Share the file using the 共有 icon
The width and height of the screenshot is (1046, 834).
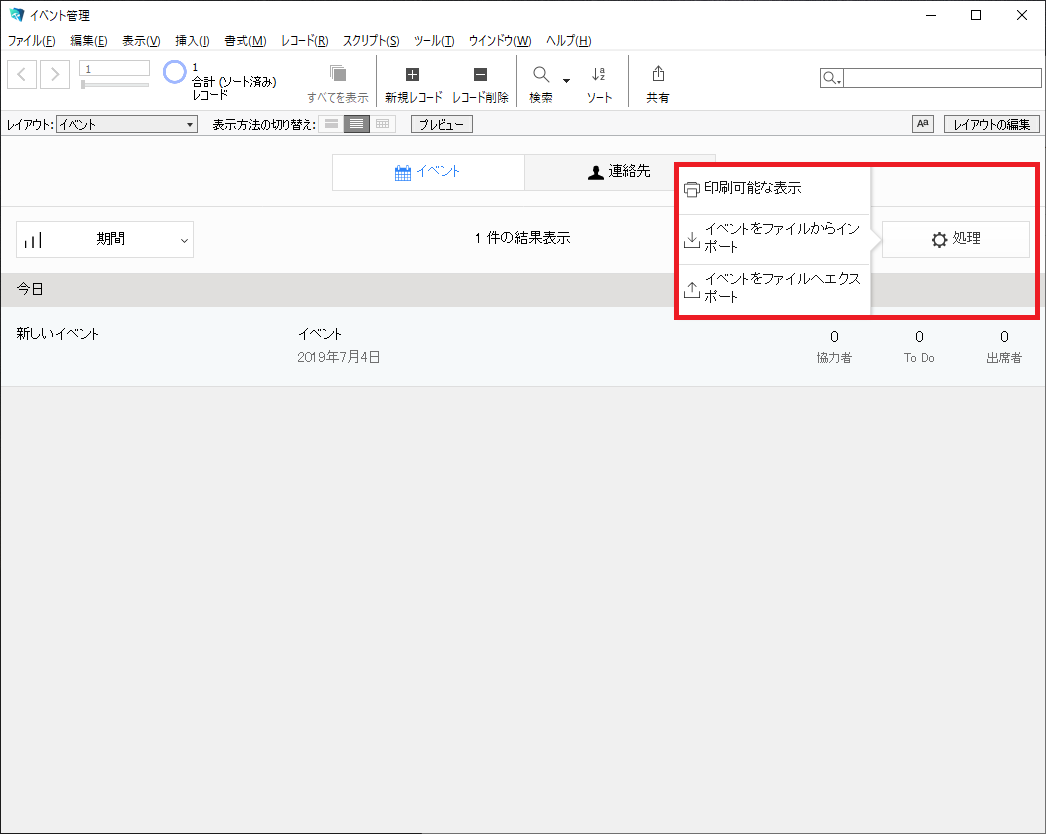click(657, 80)
